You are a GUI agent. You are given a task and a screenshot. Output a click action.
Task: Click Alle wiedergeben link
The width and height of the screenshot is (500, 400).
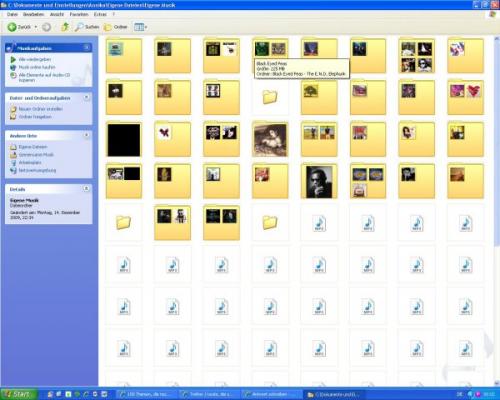coord(35,59)
